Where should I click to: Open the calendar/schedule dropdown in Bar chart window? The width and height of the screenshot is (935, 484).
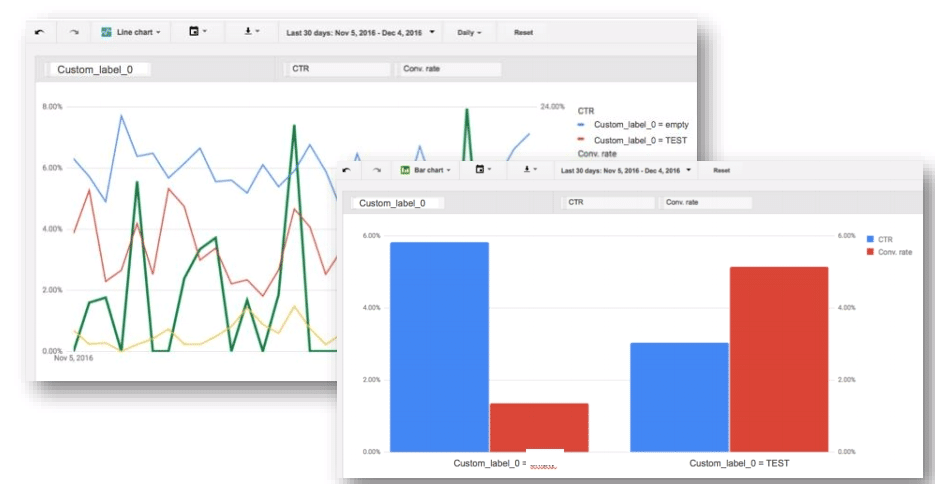[x=483, y=170]
